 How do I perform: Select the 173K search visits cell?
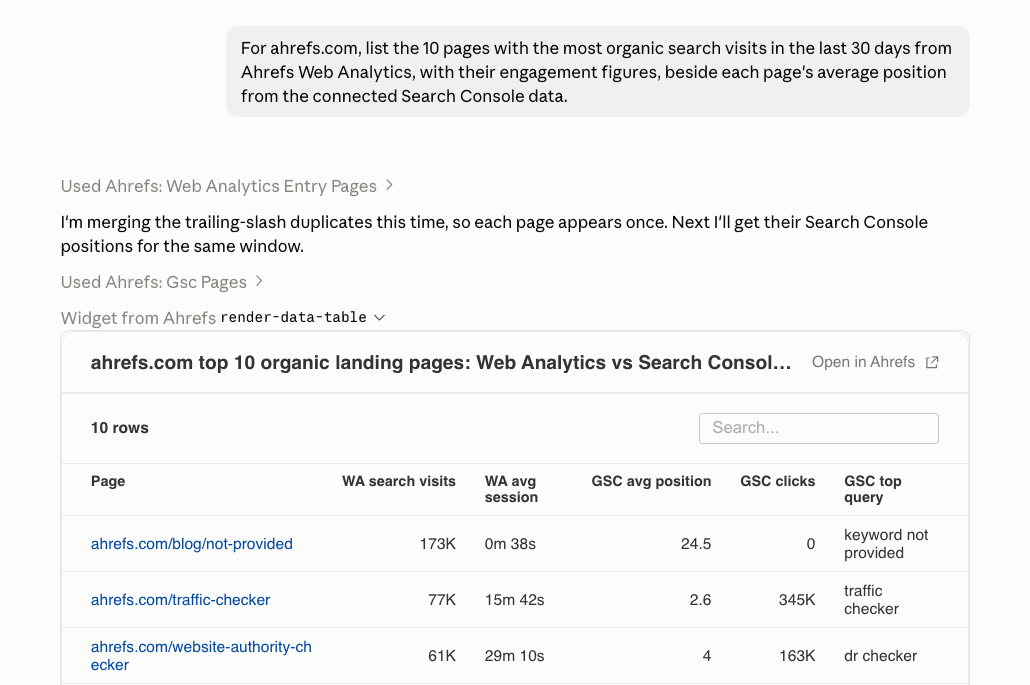(437, 544)
